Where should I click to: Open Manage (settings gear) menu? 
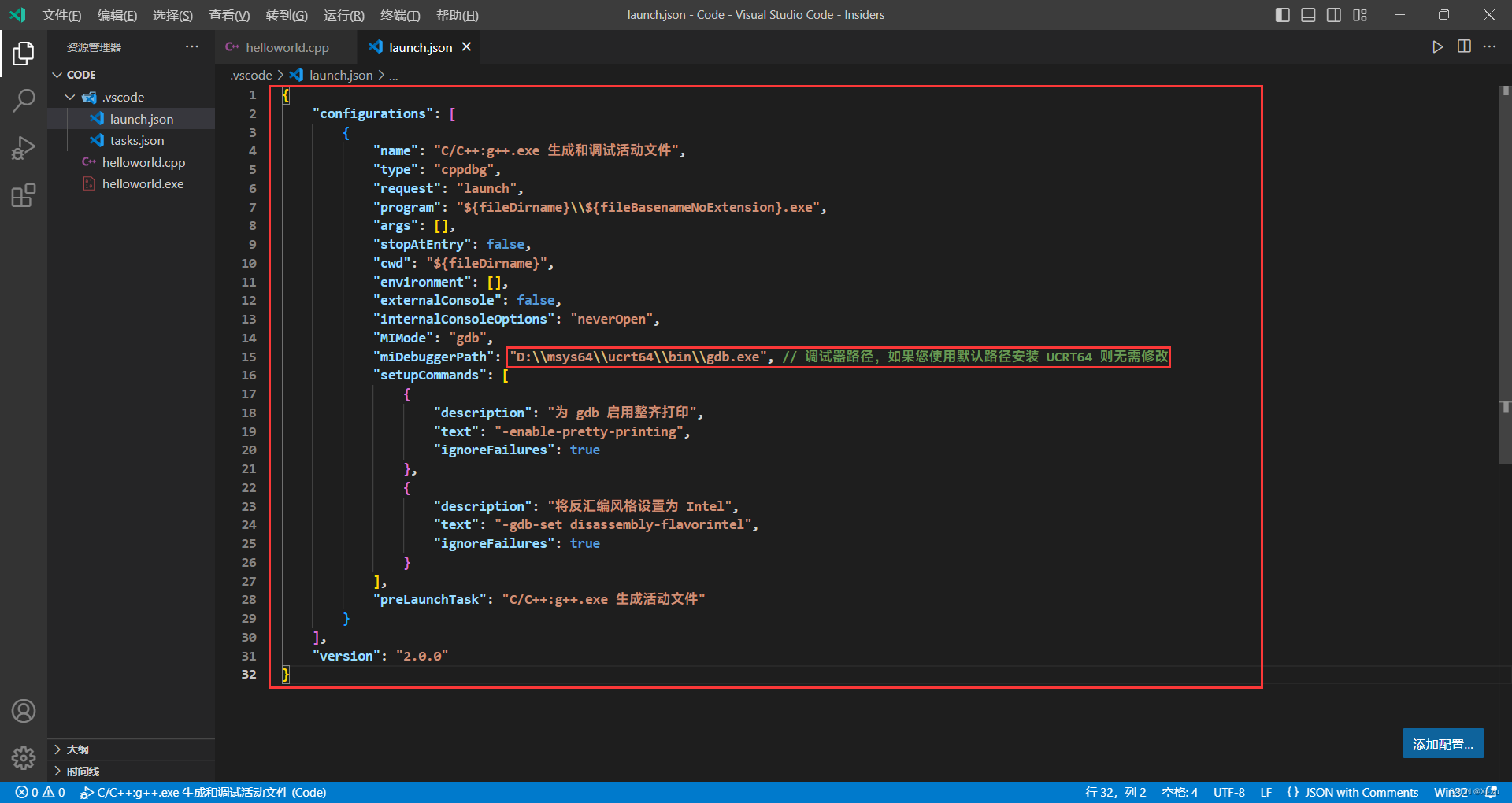[x=24, y=758]
